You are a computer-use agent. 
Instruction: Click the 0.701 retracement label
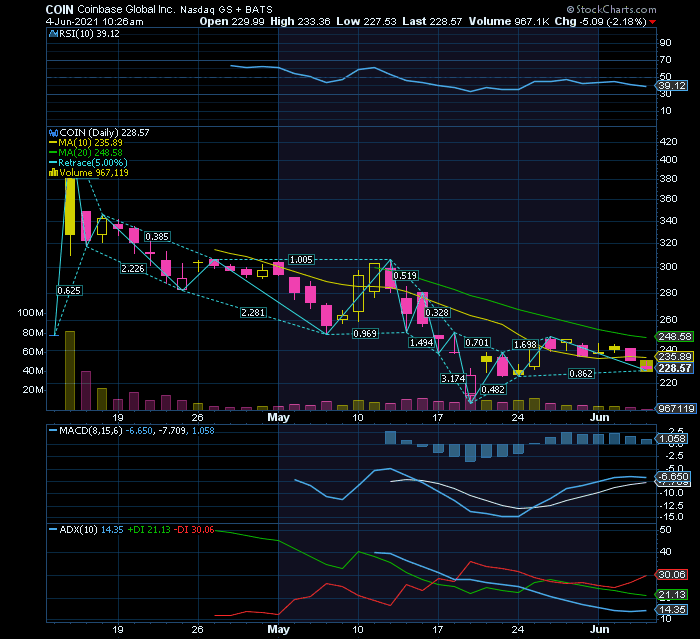tap(477, 342)
